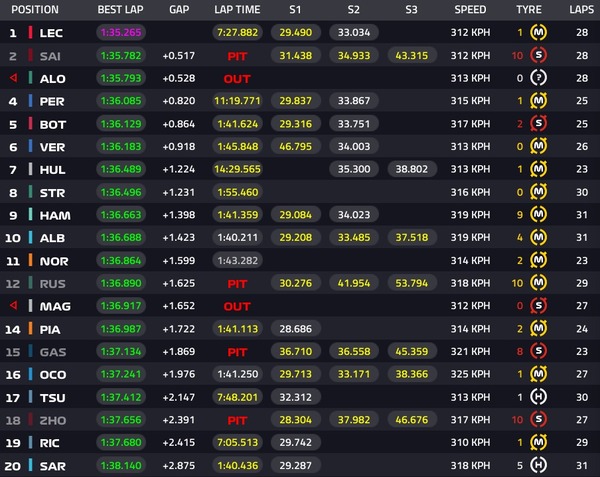Select the TYRE column header
This screenshot has width=600, height=477.
click(x=529, y=10)
